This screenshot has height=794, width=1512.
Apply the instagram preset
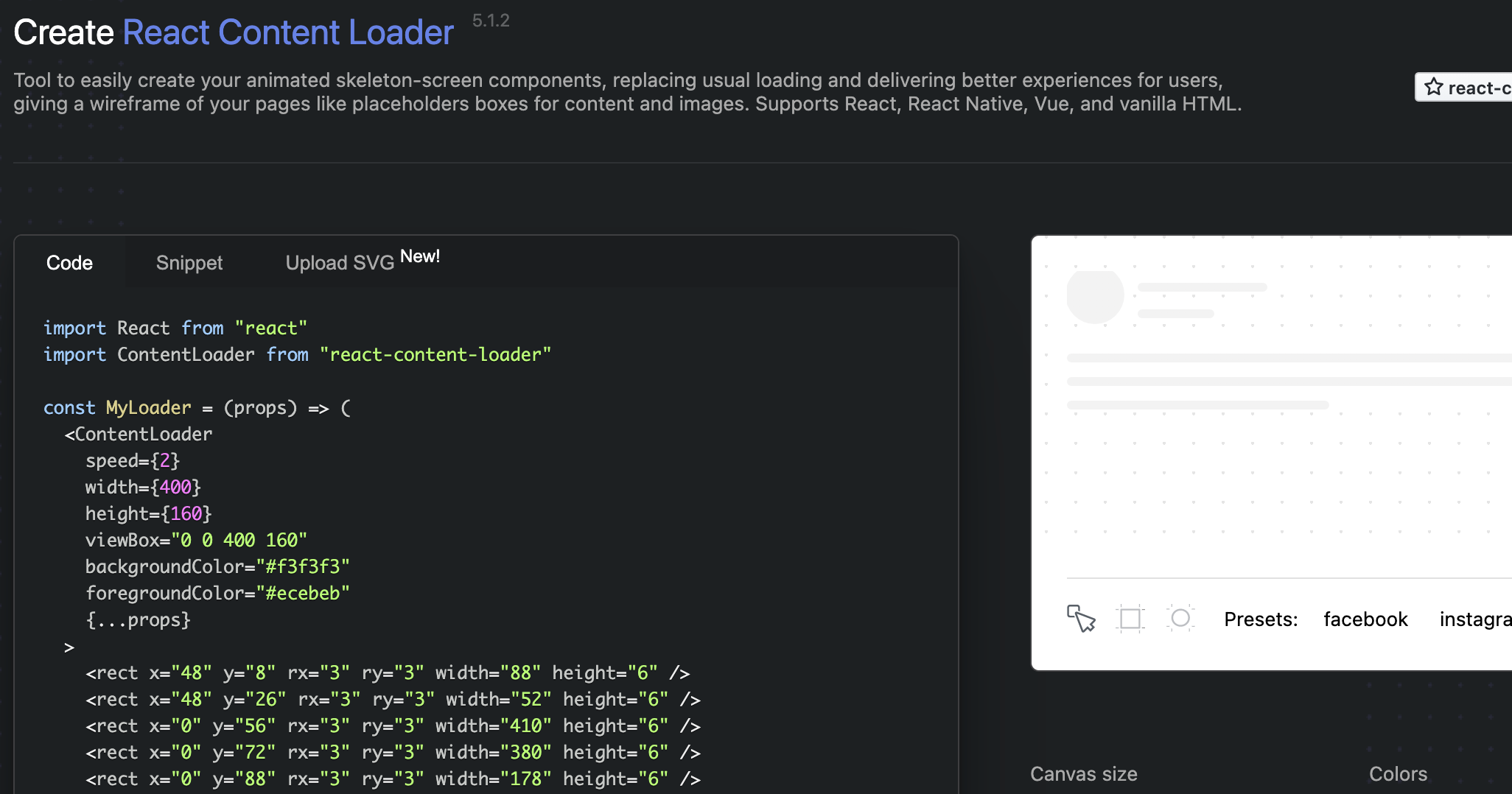pyautogui.click(x=1475, y=619)
